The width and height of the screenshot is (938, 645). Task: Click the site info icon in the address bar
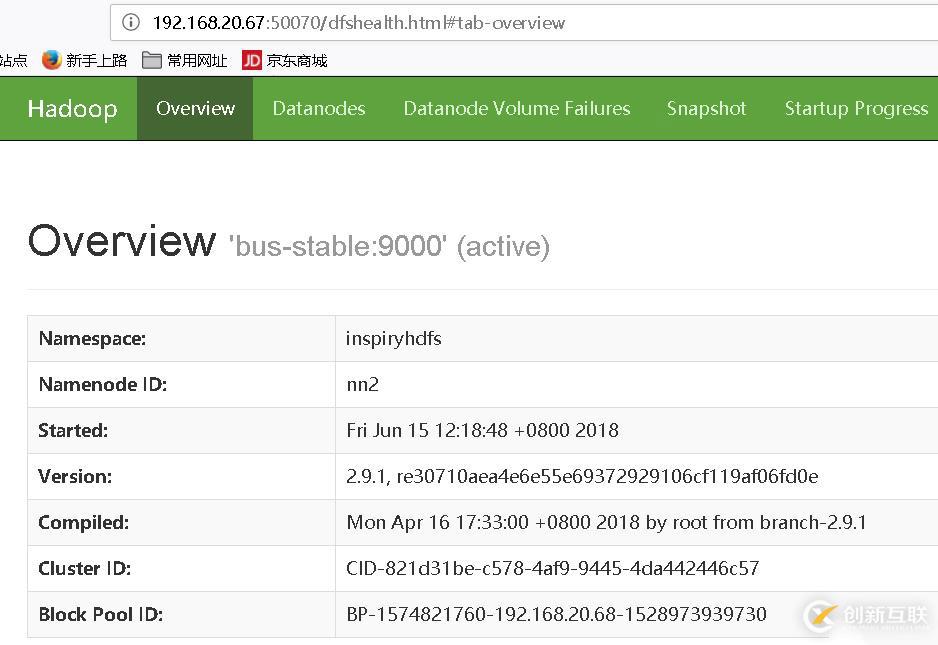click(131, 22)
